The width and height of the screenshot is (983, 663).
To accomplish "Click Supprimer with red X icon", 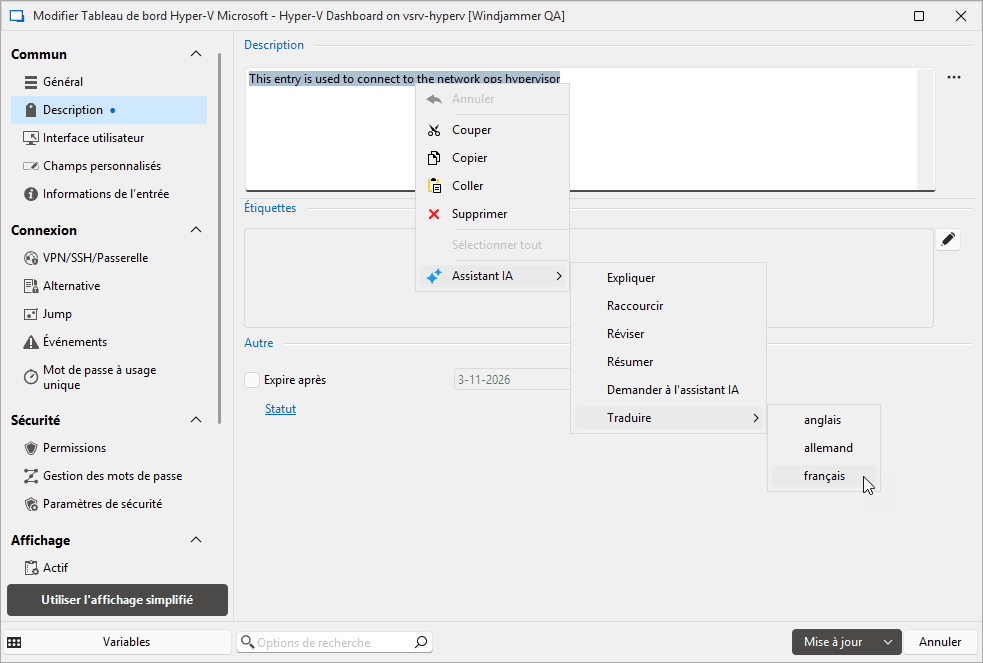I will coord(479,214).
